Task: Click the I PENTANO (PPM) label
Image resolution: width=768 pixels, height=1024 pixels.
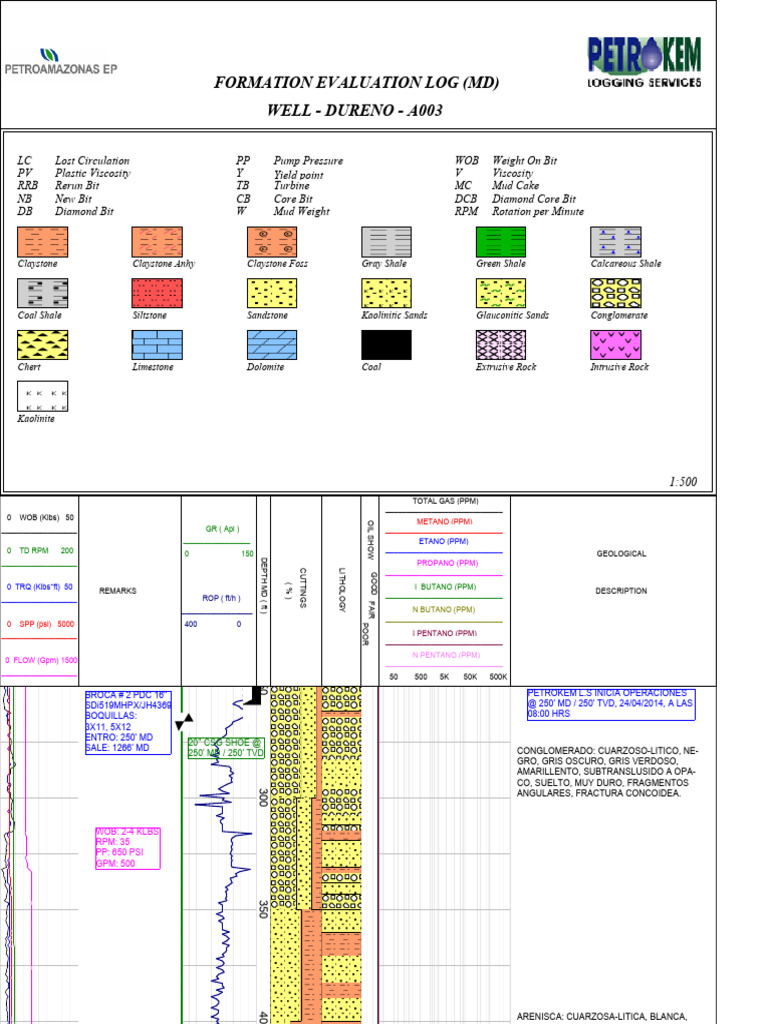Action: tap(444, 633)
